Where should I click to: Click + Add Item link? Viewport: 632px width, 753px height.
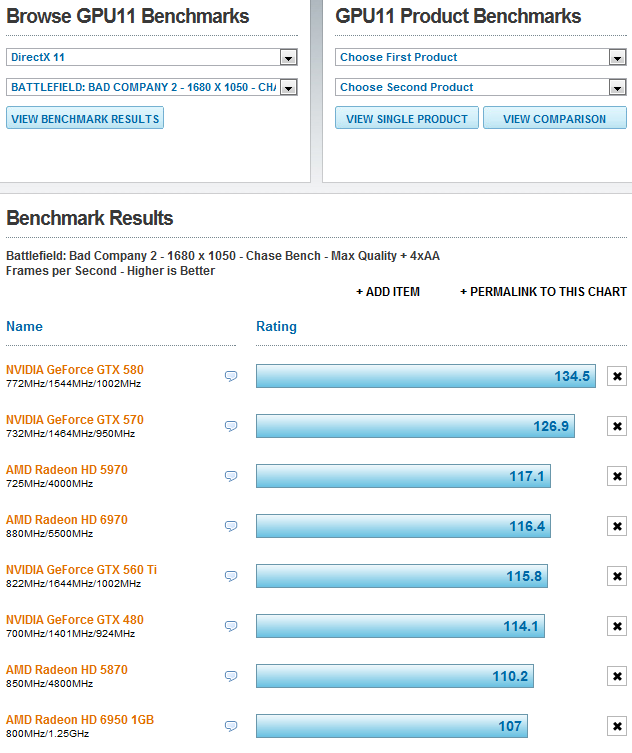[x=388, y=291]
